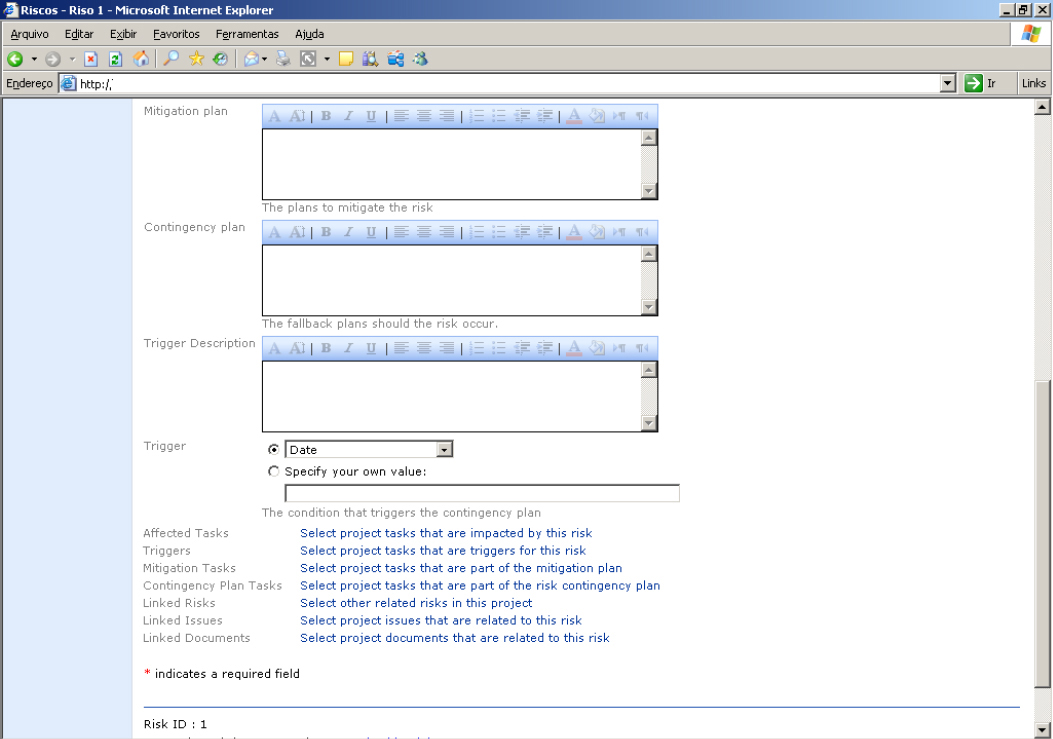Image resolution: width=1053 pixels, height=739 pixels.
Task: Click inside the Contingency plan text area
Action: (x=451, y=280)
